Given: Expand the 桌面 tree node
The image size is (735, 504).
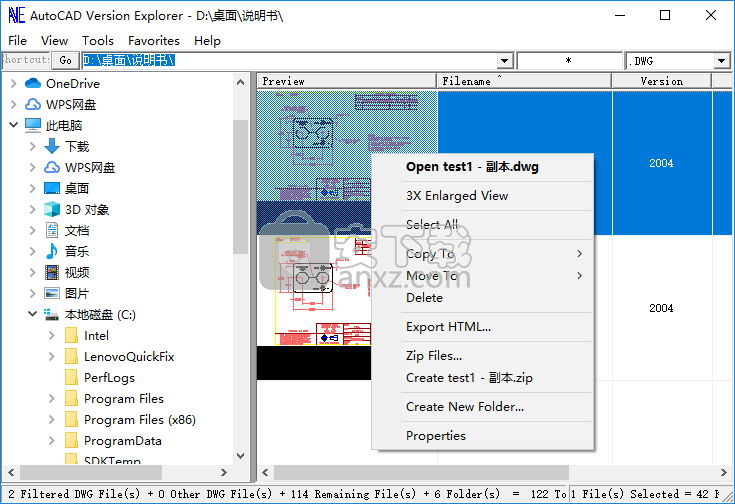Looking at the screenshot, I should pyautogui.click(x=32, y=188).
